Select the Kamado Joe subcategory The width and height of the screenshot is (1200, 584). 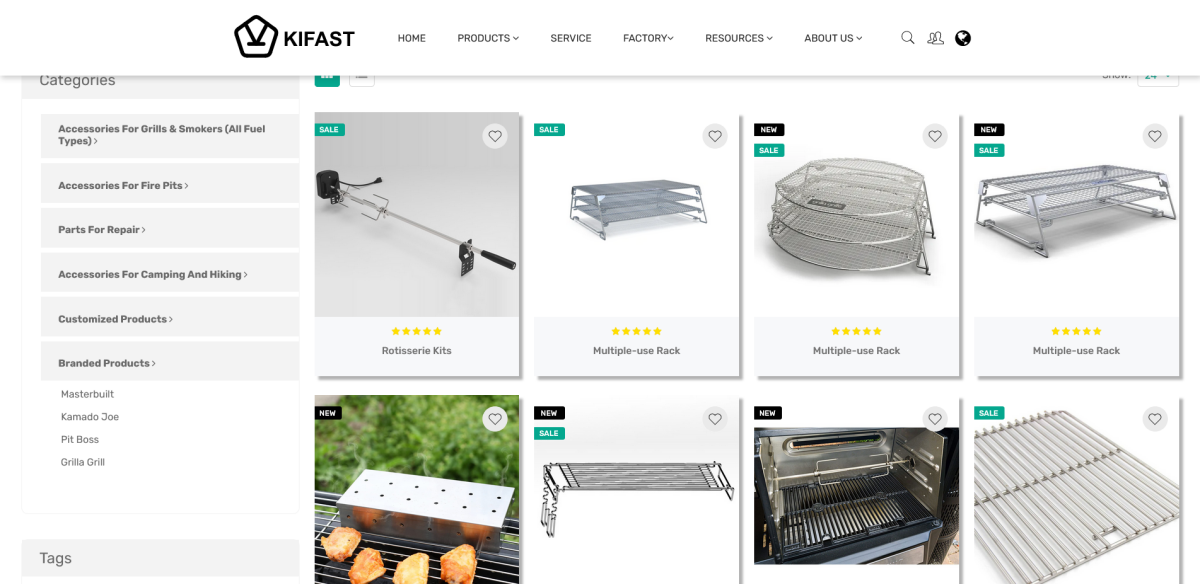(x=90, y=417)
